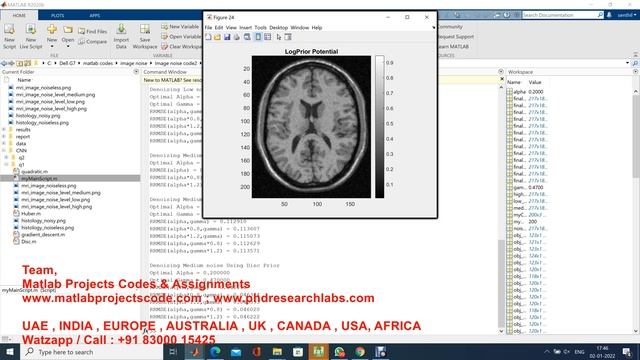Expand the report folder
Image resolution: width=640 pixels, height=360 pixels.
click(x=4, y=137)
